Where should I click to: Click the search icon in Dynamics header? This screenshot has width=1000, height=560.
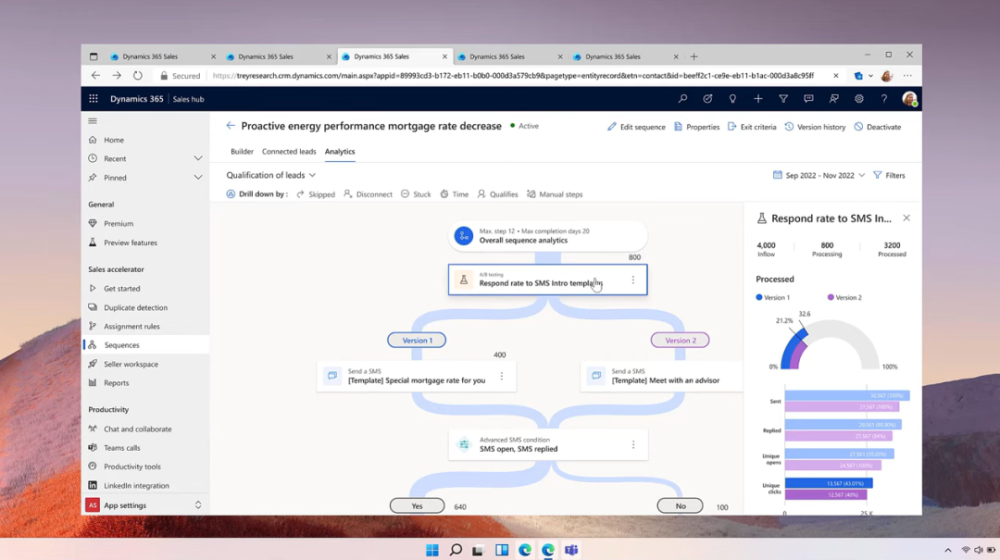[x=683, y=99]
